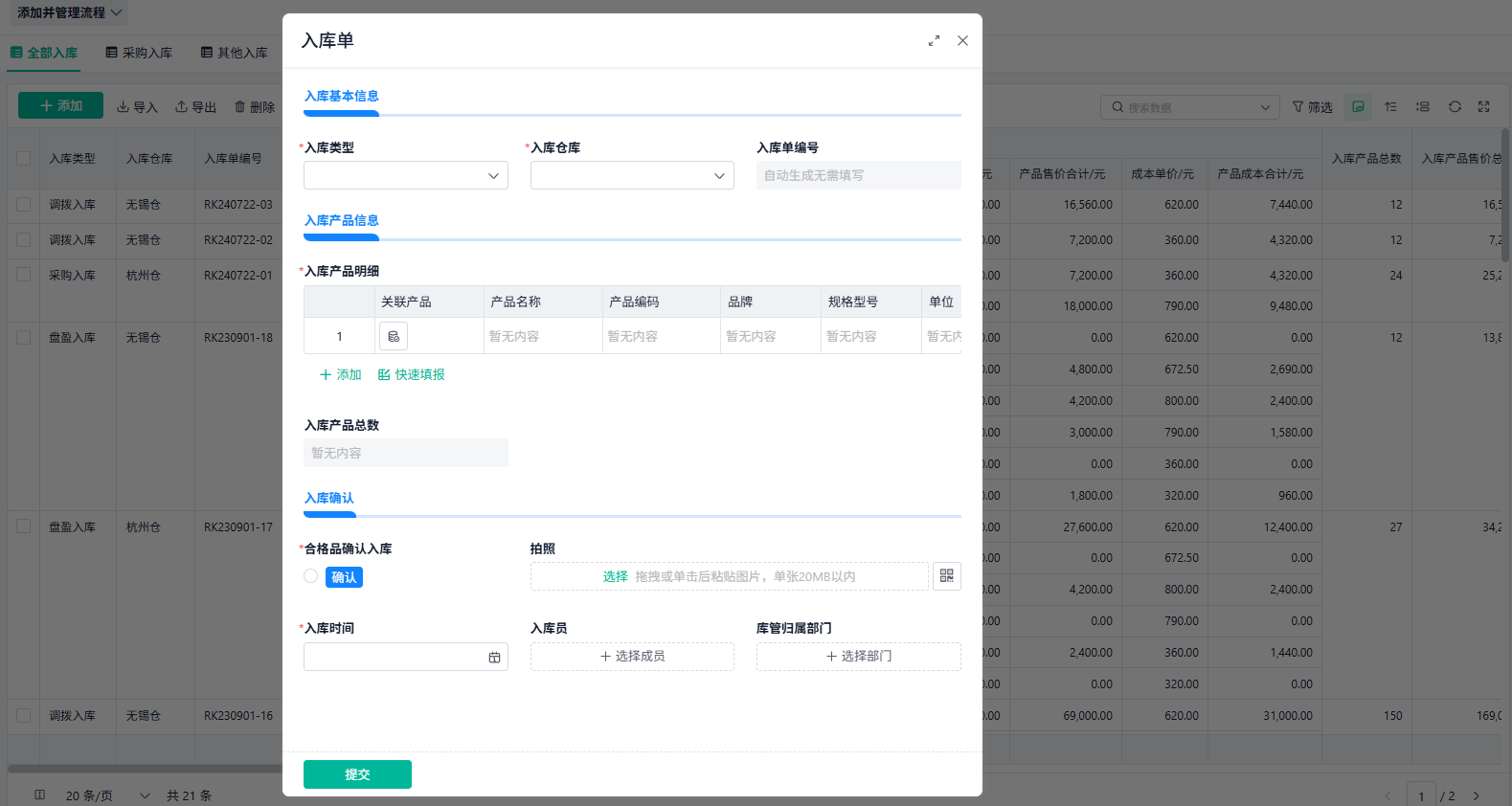Open 快速填报 quick fill
The image size is (1512, 806).
pyautogui.click(x=412, y=374)
